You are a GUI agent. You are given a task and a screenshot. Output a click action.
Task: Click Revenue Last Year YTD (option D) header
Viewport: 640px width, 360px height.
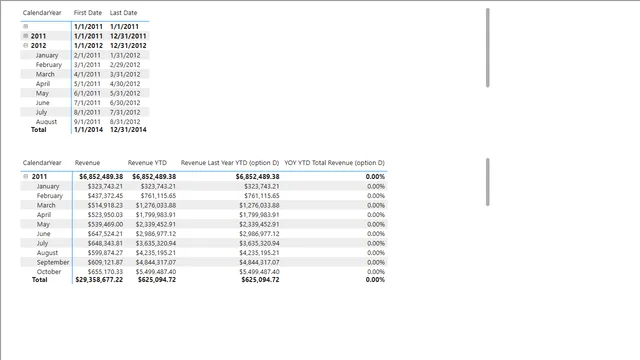[x=230, y=162]
